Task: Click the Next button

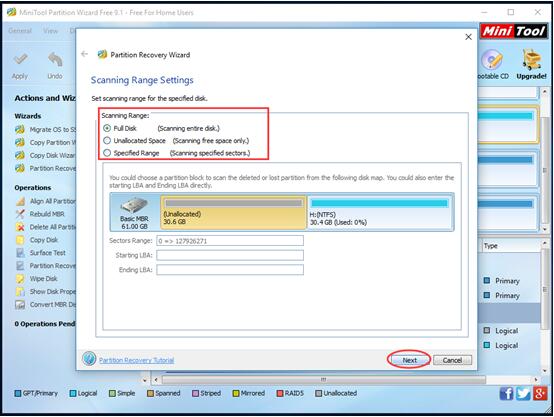Action: [409, 360]
